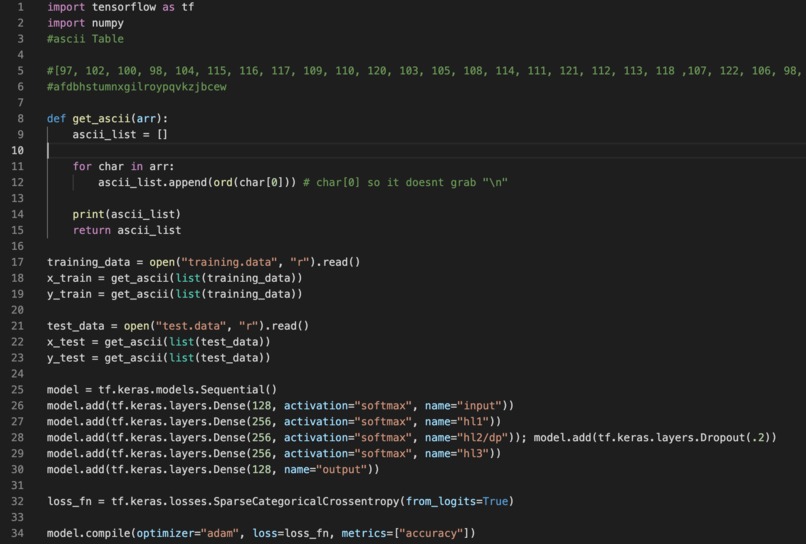This screenshot has height=544, width=806.
Task: Click 'model = tf.keras.models.Sequential()' line
Action: 162,390
